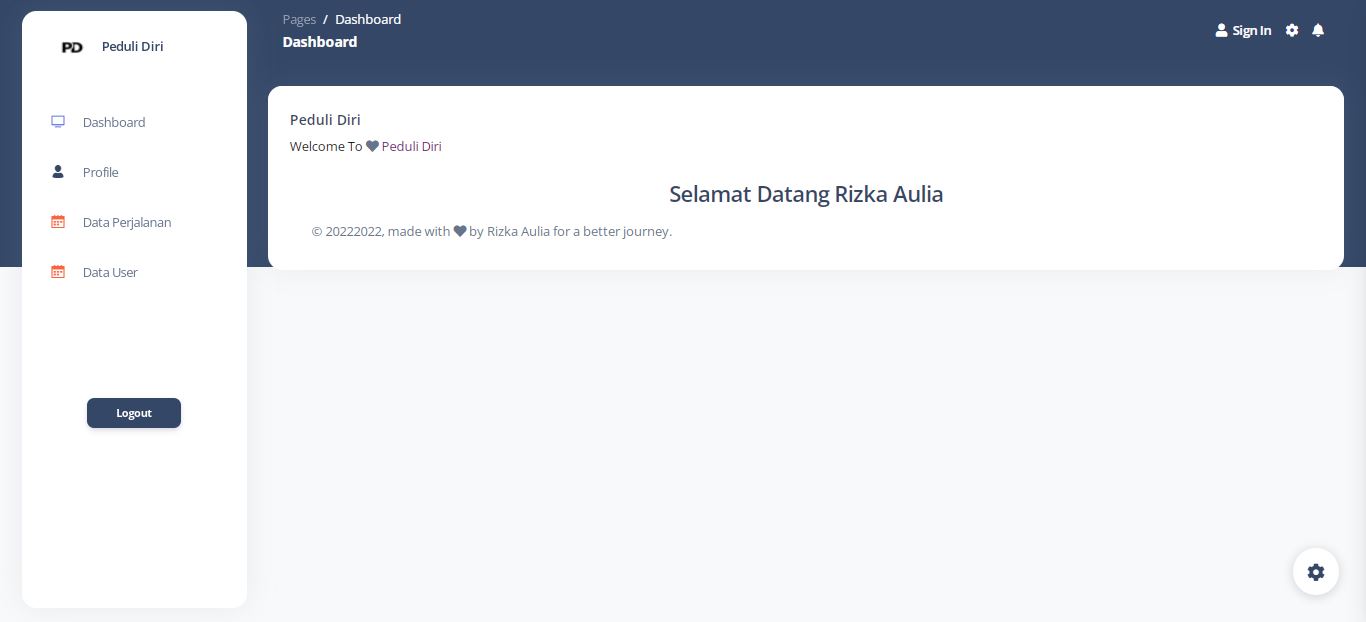Click the Dashboard breadcrumb item

pyautogui.click(x=368, y=19)
